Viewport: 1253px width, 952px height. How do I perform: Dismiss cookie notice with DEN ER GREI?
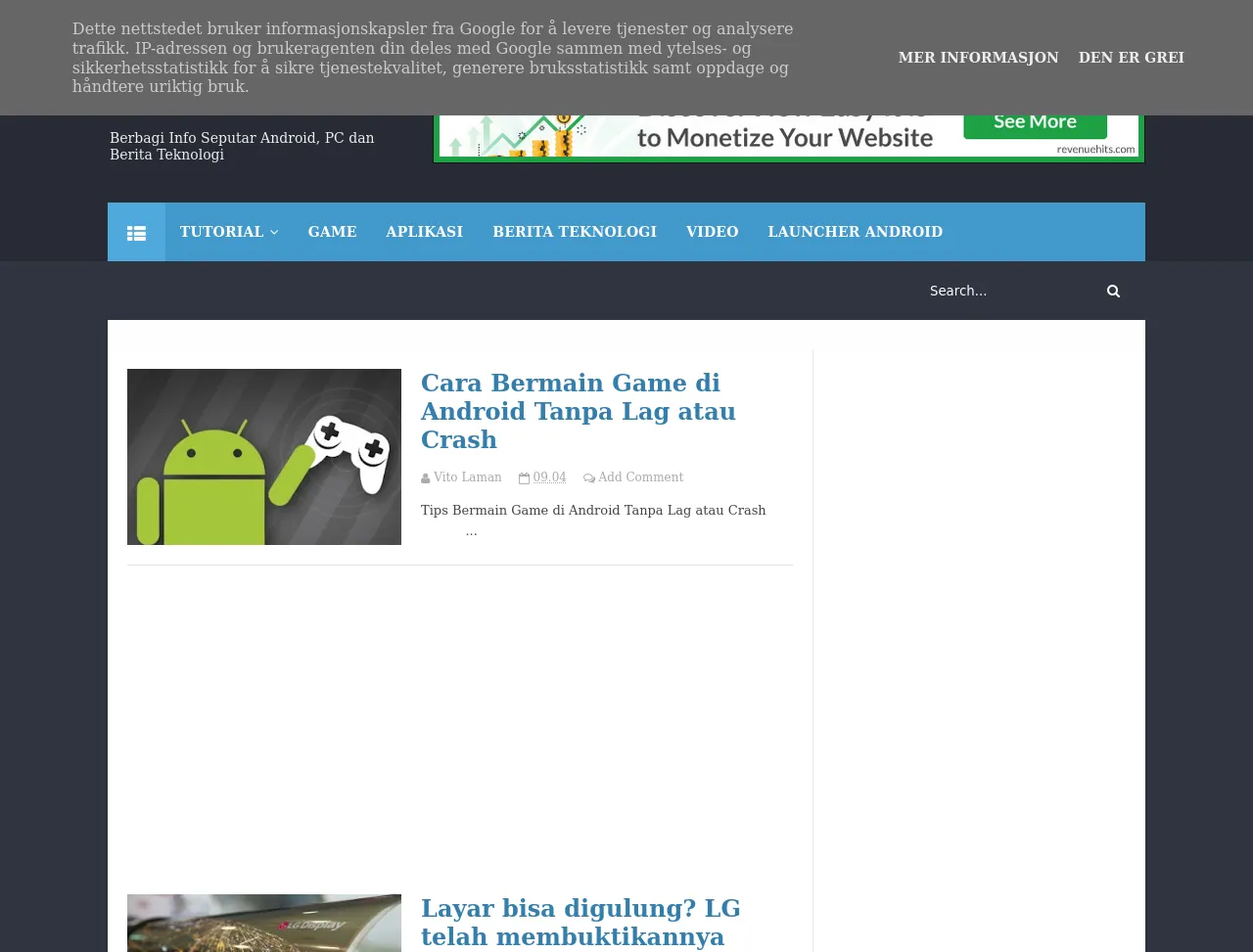pyautogui.click(x=1132, y=58)
